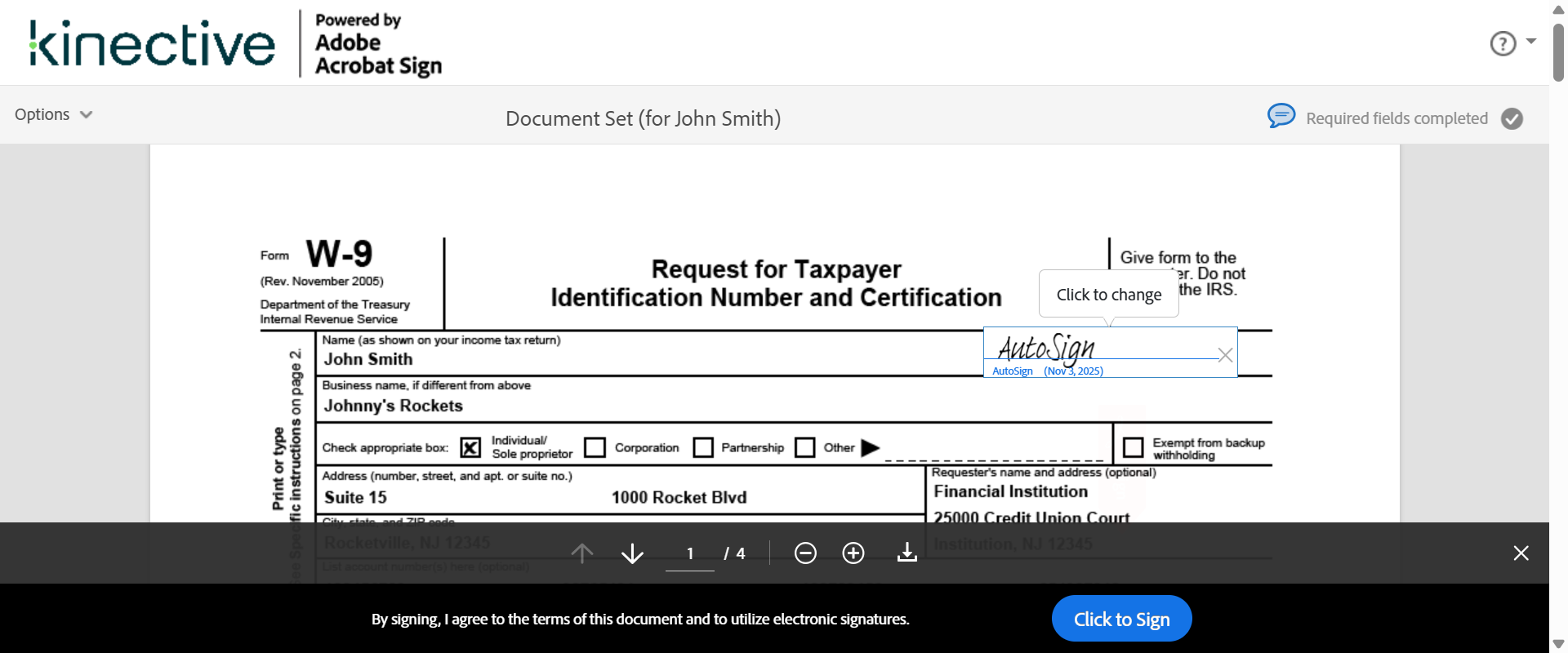Click the kinective logo
1568x653 pixels.
click(153, 43)
